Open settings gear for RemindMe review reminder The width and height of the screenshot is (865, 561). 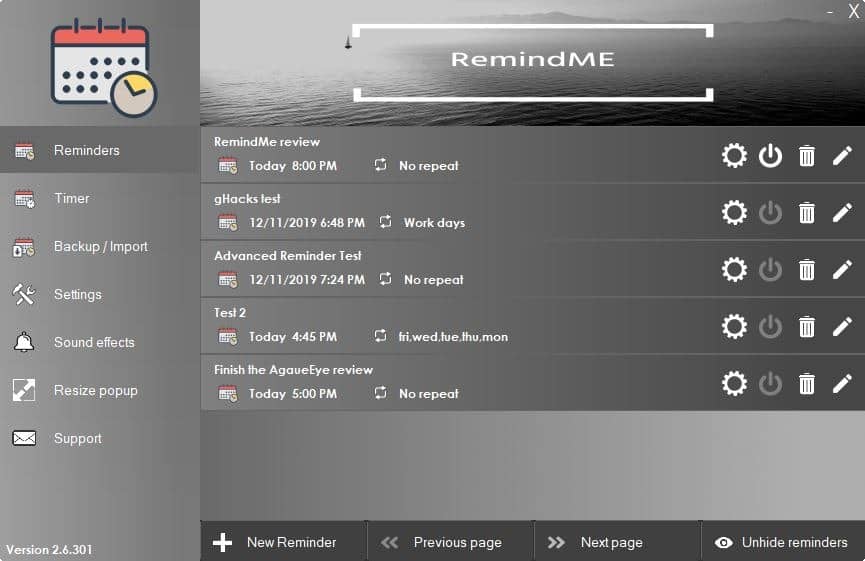click(734, 156)
